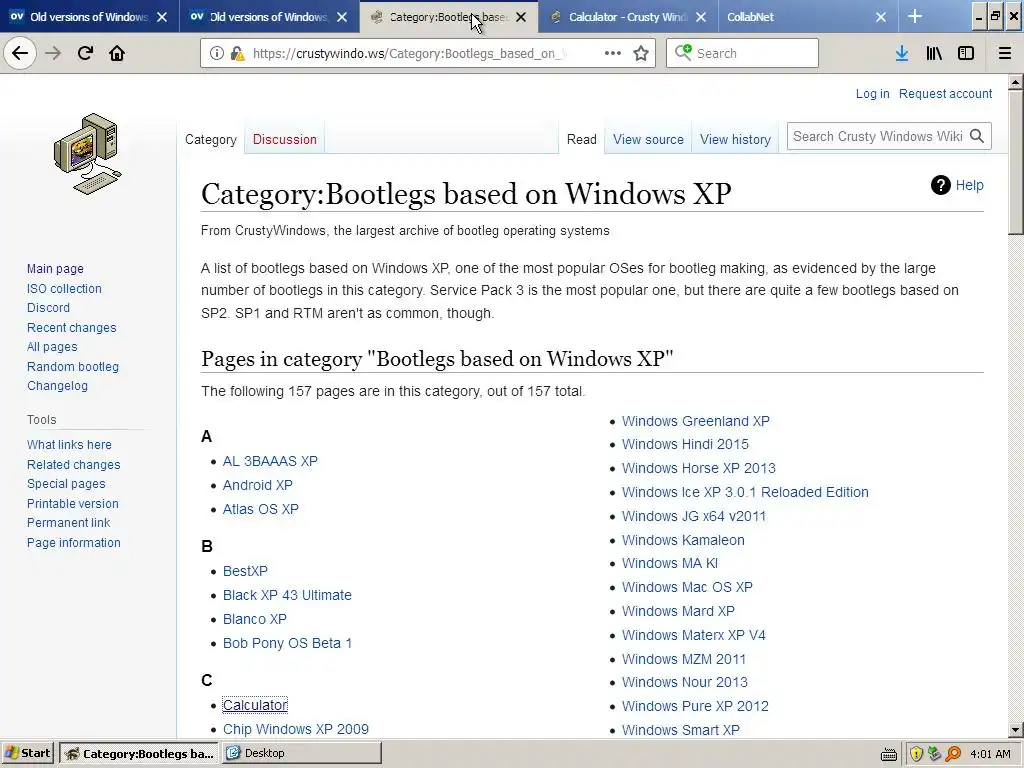Viewport: 1024px width, 768px height.
Task: Open Windows Greenland XP page
Action: click(696, 421)
